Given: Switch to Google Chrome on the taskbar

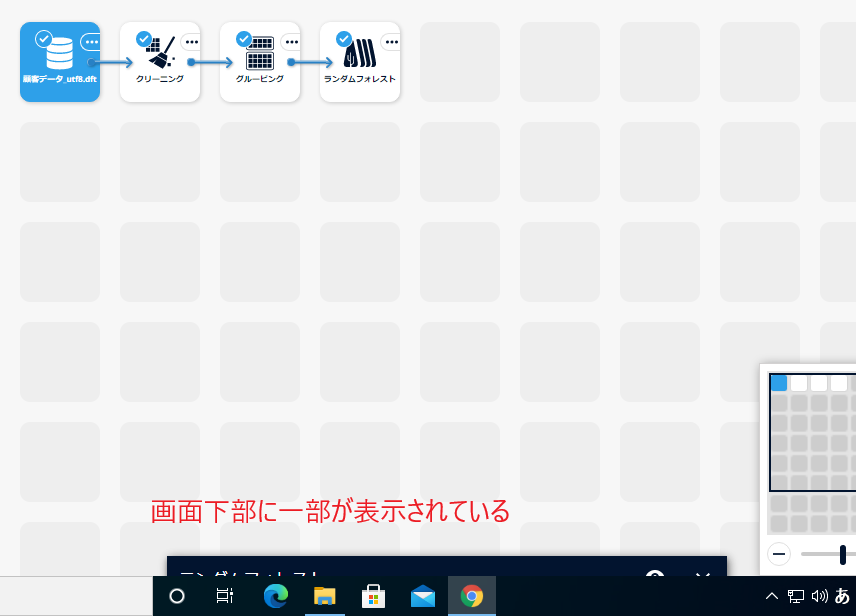Looking at the screenshot, I should [x=472, y=596].
